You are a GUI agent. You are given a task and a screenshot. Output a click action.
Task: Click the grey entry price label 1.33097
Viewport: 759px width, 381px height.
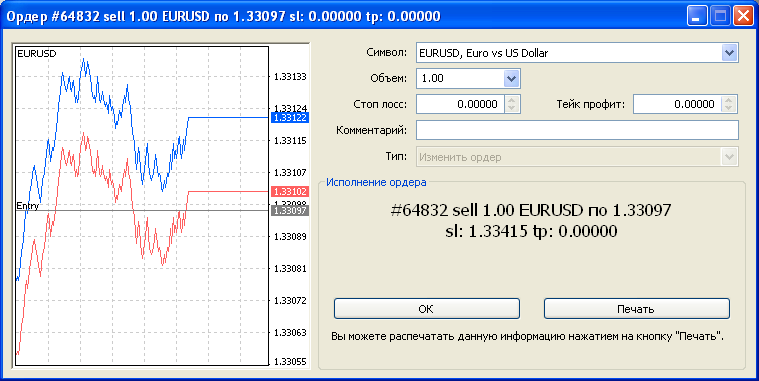[x=290, y=211]
